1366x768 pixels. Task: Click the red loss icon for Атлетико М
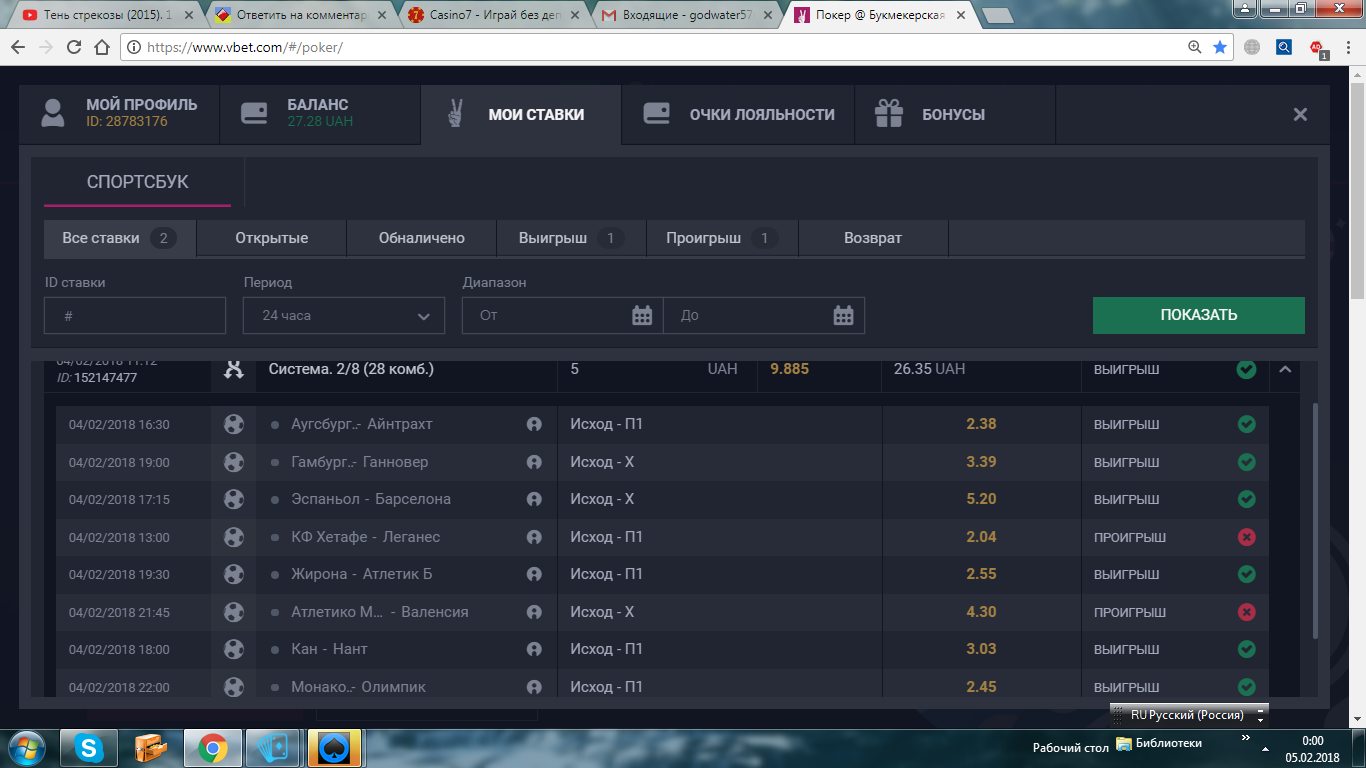pos(1246,612)
